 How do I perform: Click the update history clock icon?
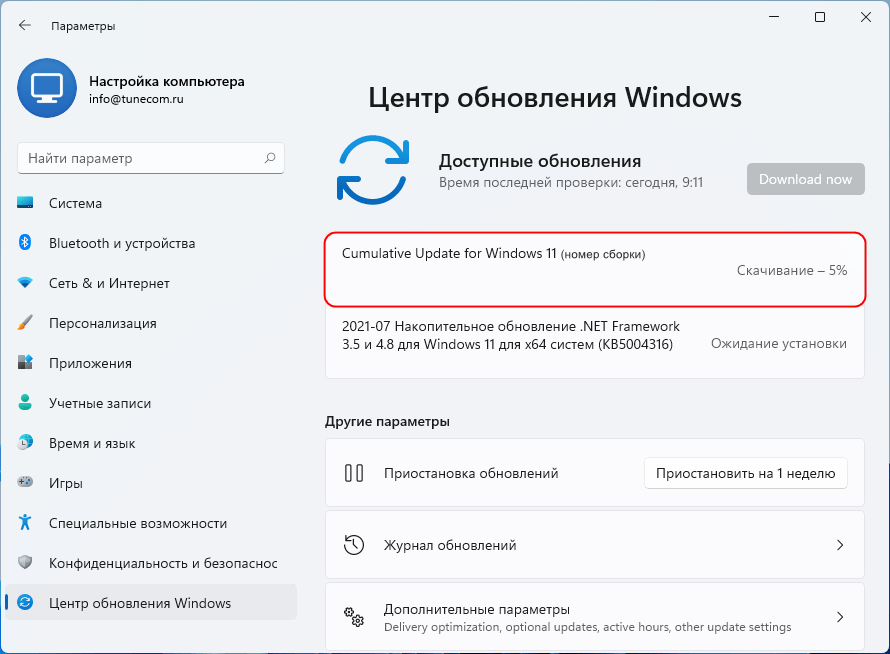(354, 545)
